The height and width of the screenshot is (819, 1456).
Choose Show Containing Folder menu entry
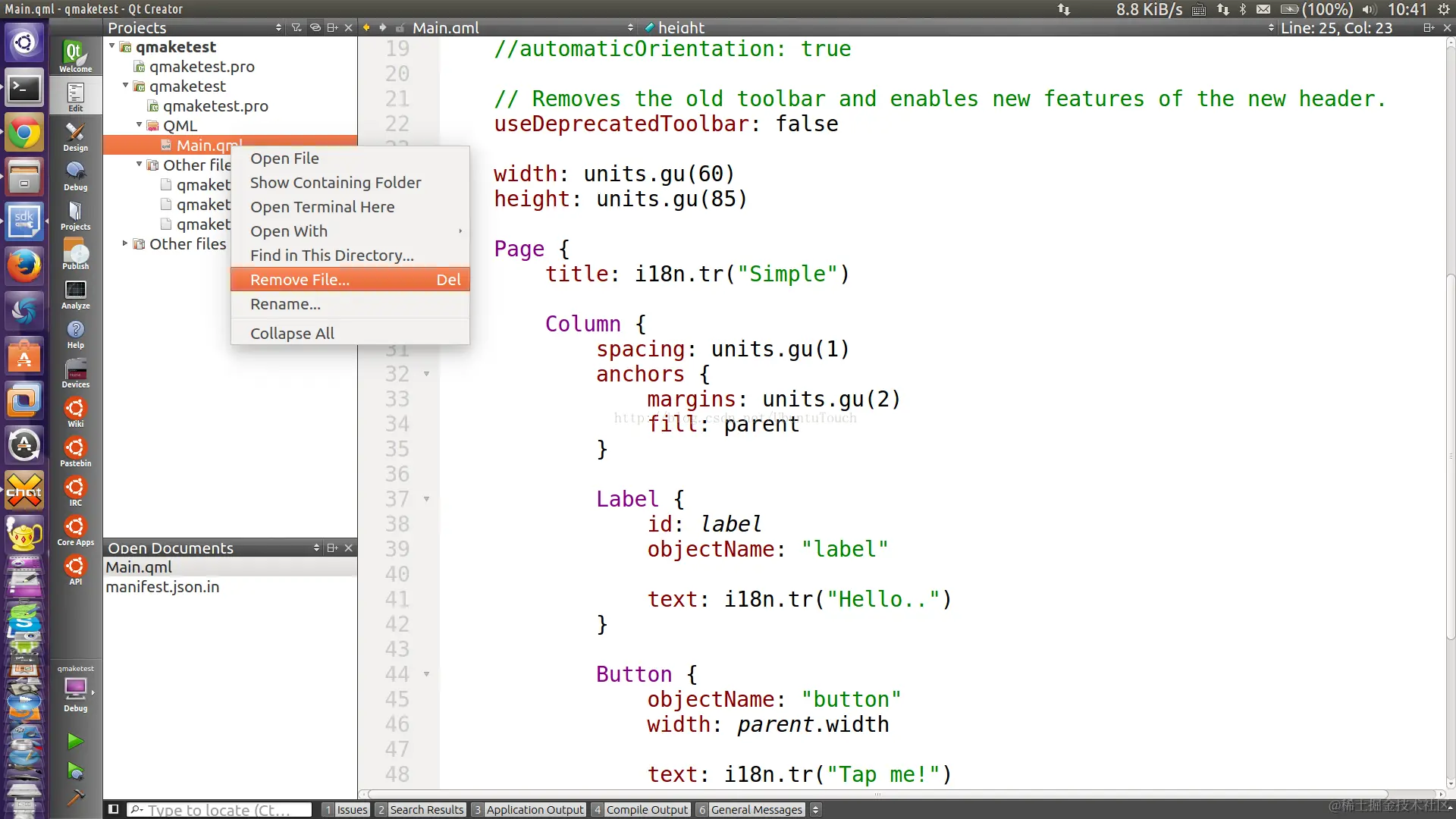[x=335, y=183]
